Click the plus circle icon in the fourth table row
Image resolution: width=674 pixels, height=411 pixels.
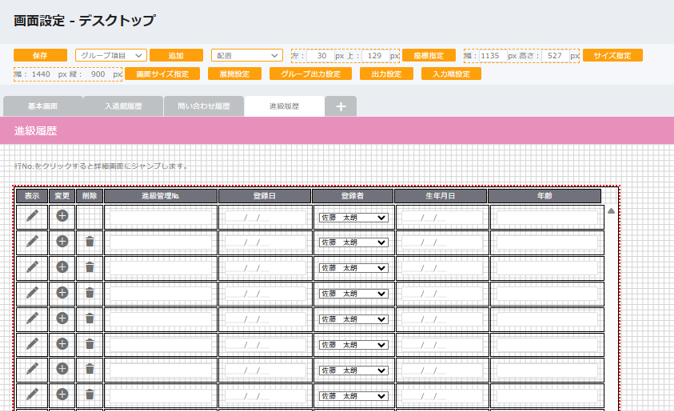coord(62,293)
